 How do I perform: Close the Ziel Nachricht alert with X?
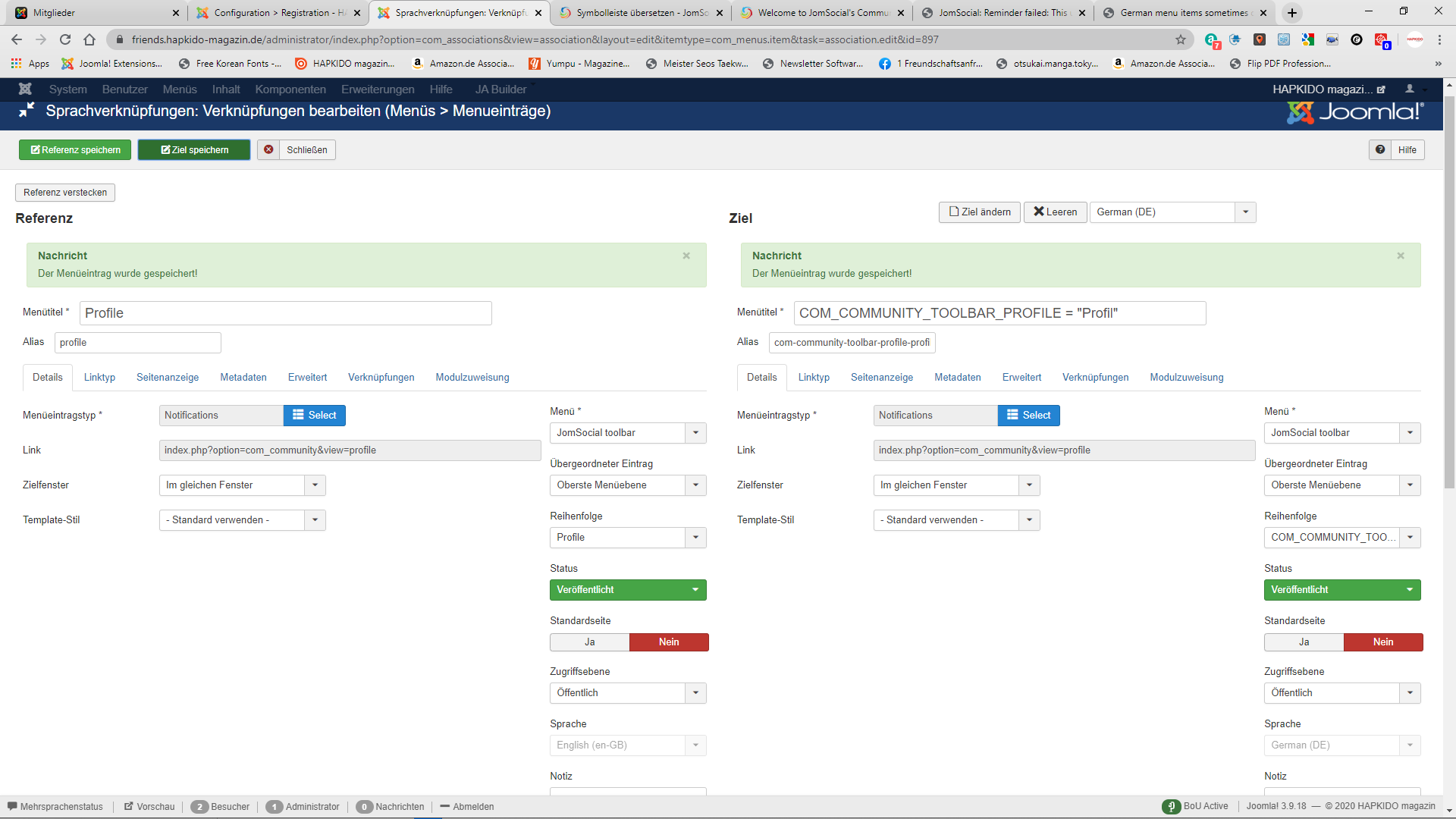click(1401, 256)
